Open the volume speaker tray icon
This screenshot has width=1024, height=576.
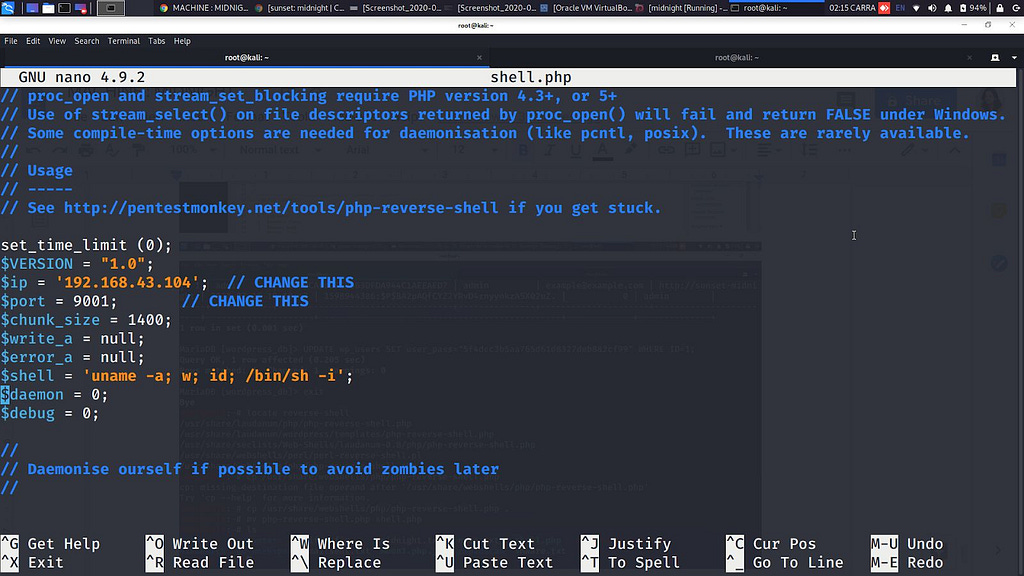pos(932,8)
